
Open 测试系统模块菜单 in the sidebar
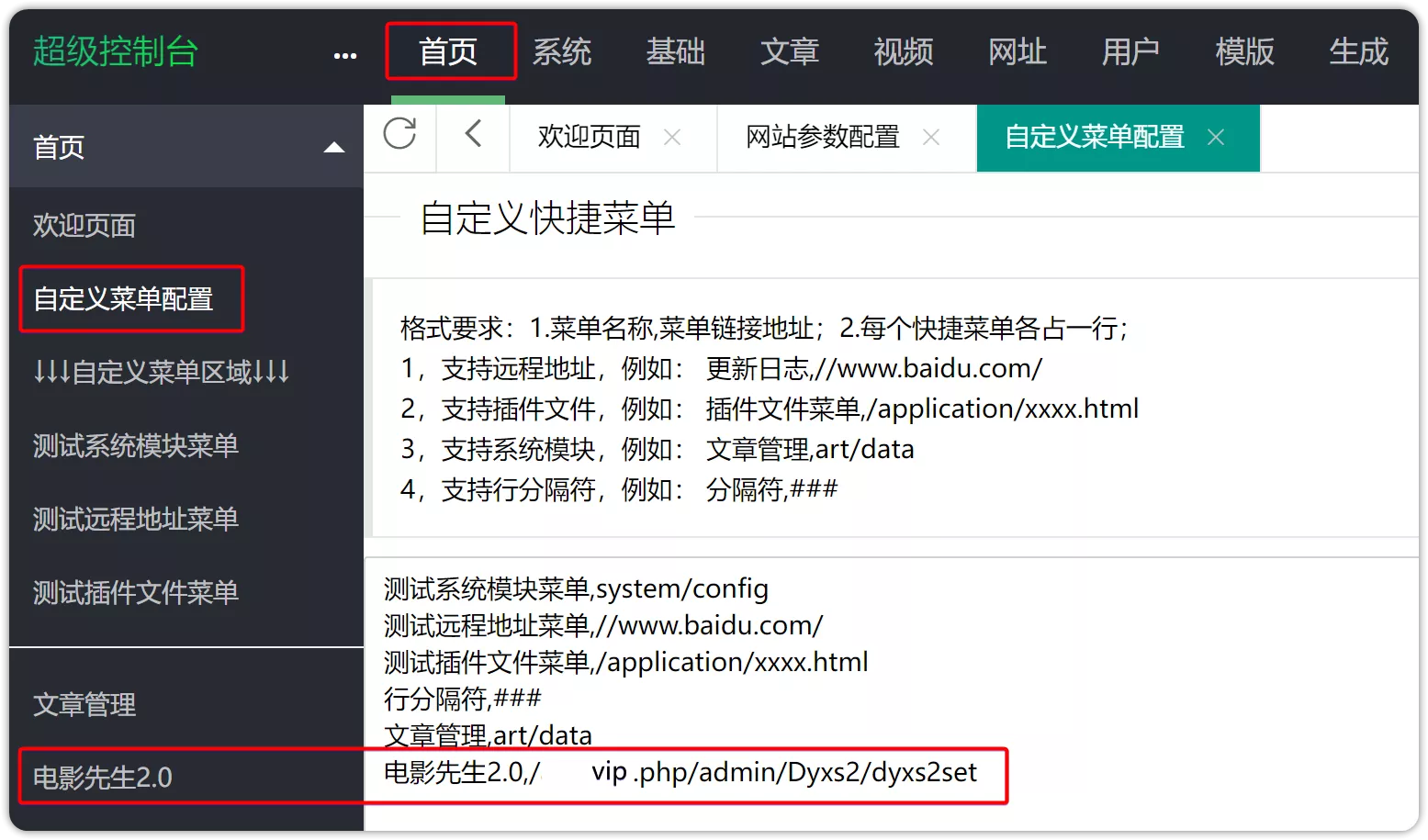[x=136, y=446]
